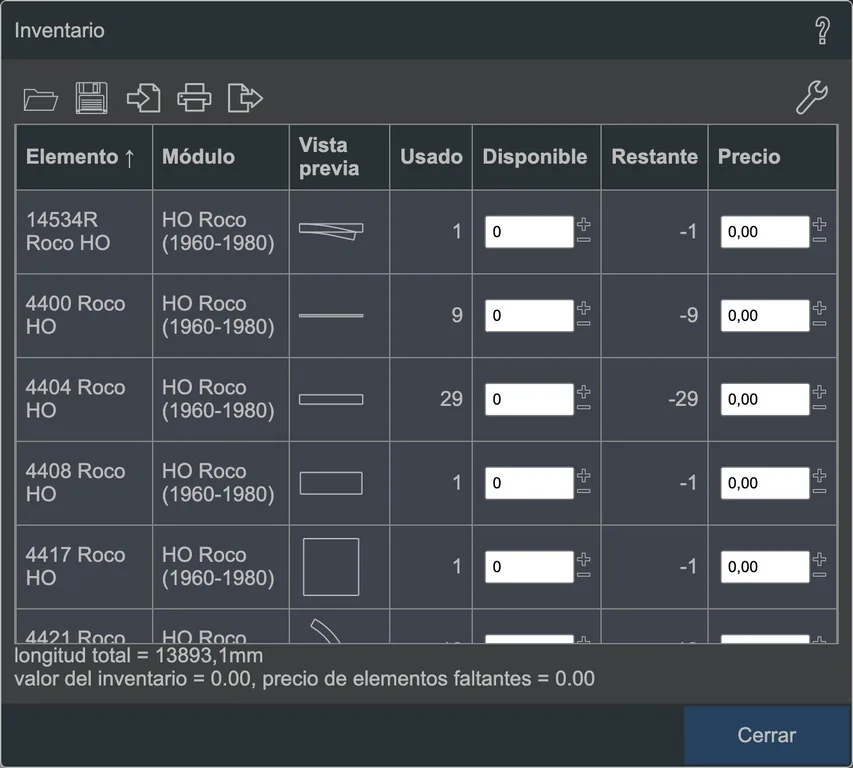Select the '14534R Roco HO' element cell
The width and height of the screenshot is (853, 768).
point(84,232)
